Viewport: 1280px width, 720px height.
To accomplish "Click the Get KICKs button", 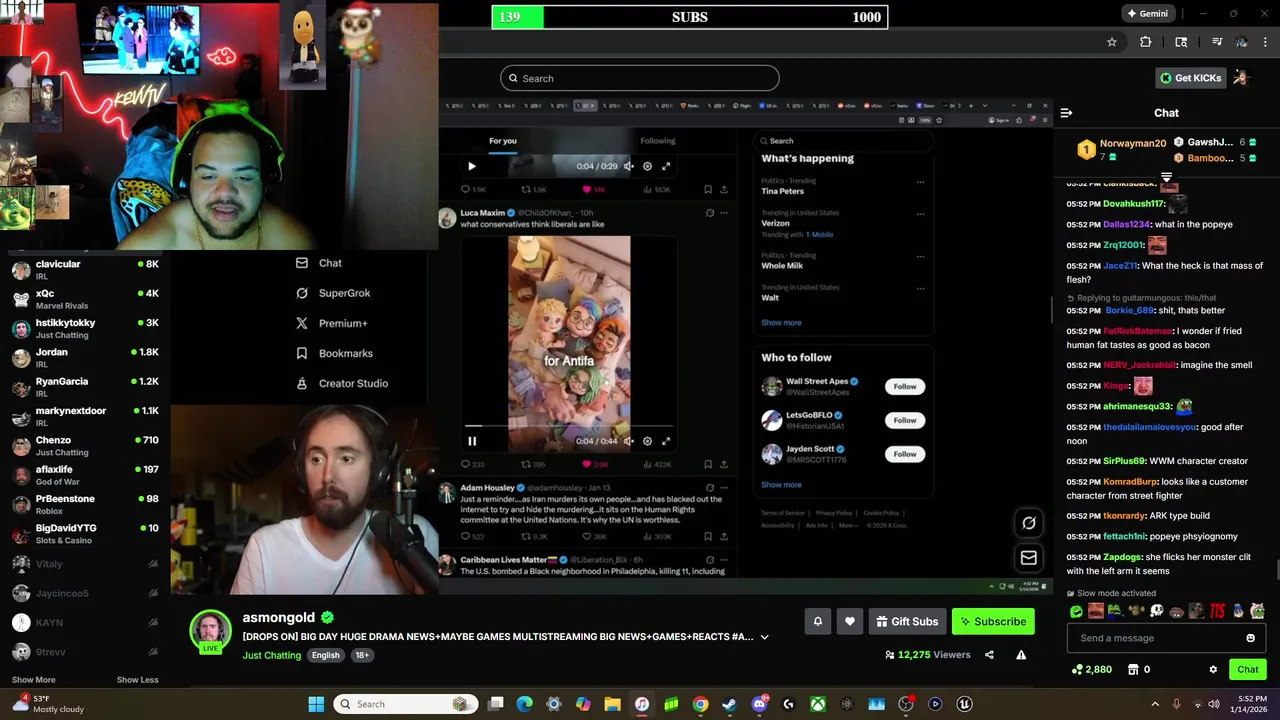I will tap(1191, 78).
